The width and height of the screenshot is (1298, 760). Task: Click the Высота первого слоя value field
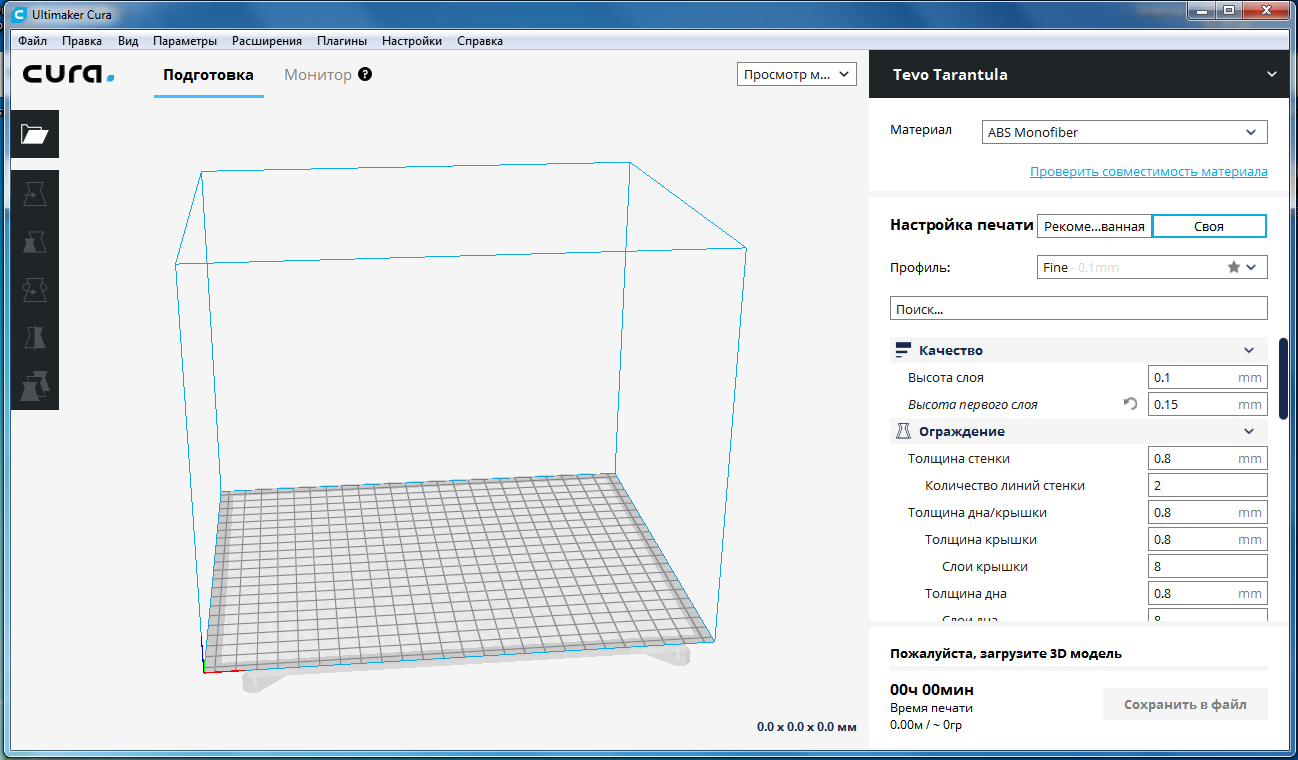(x=1208, y=404)
